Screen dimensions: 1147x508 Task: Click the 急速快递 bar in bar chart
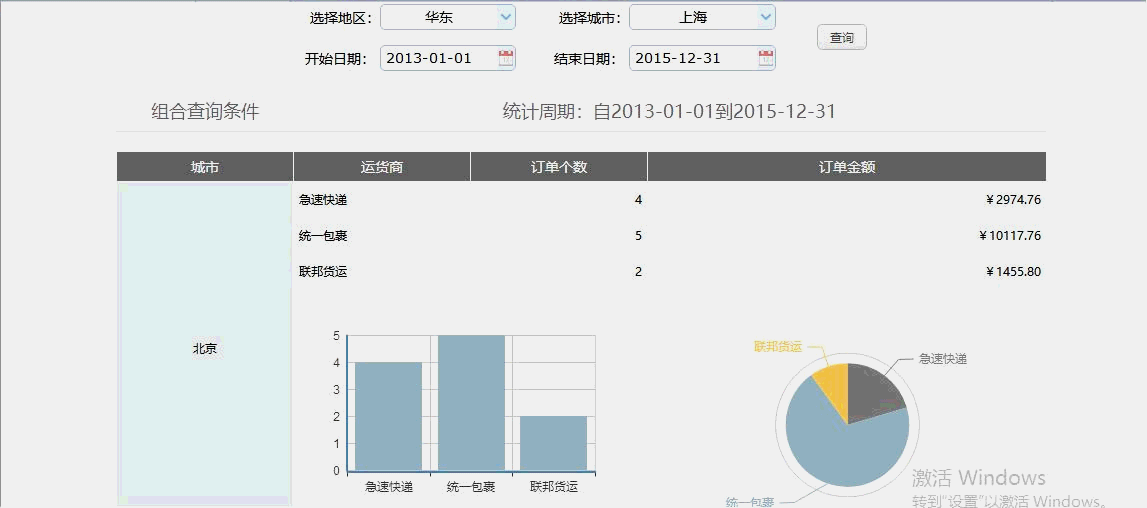click(388, 416)
